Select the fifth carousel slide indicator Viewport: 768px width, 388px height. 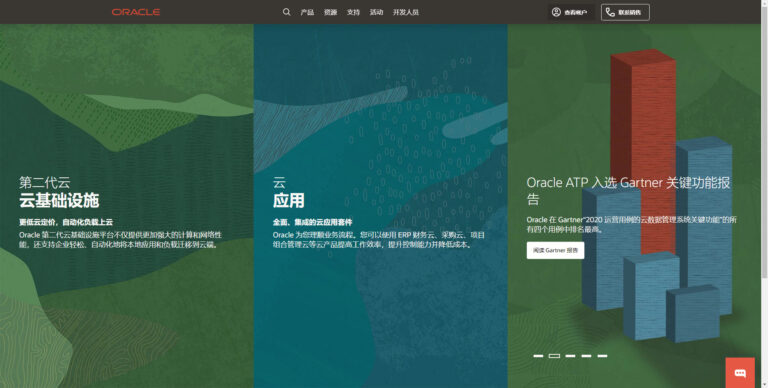click(602, 356)
